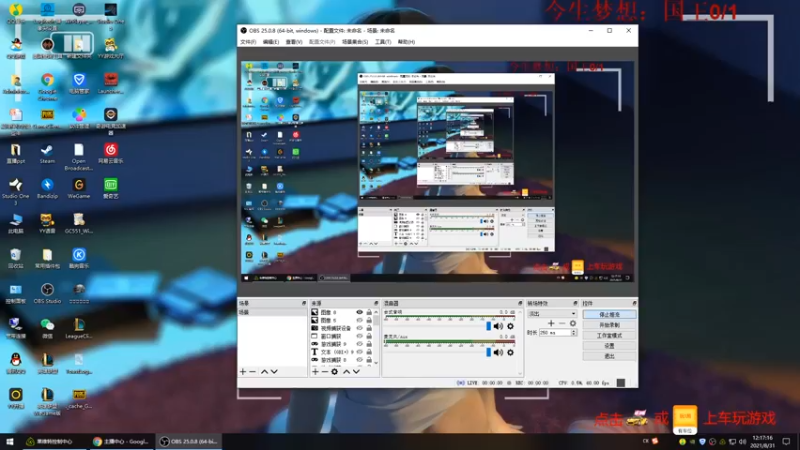The image size is (800, 450).
Task: Open OBS 设置 settings button
Action: [609, 346]
